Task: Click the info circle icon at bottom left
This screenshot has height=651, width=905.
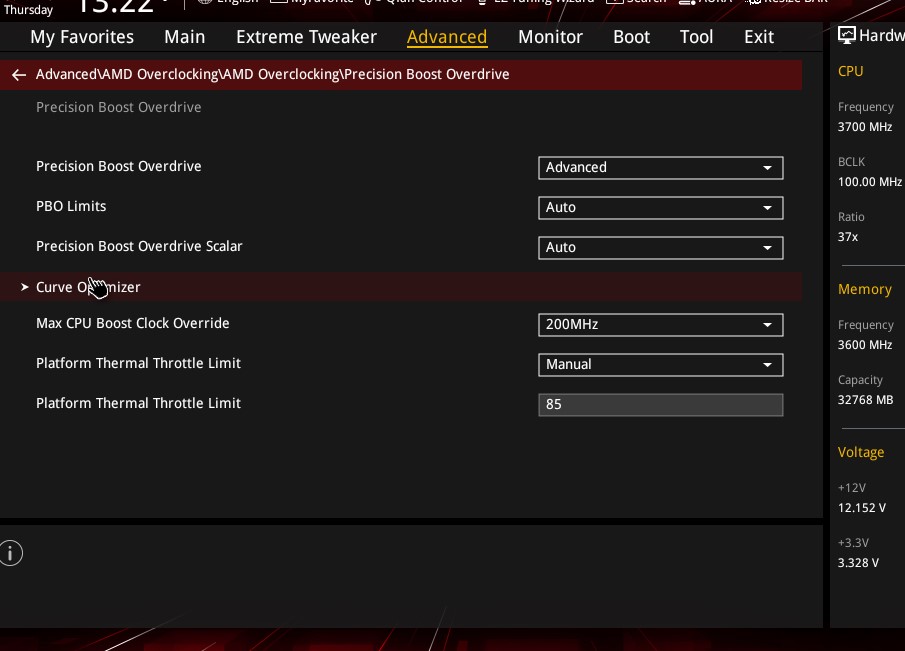Action: [11, 553]
